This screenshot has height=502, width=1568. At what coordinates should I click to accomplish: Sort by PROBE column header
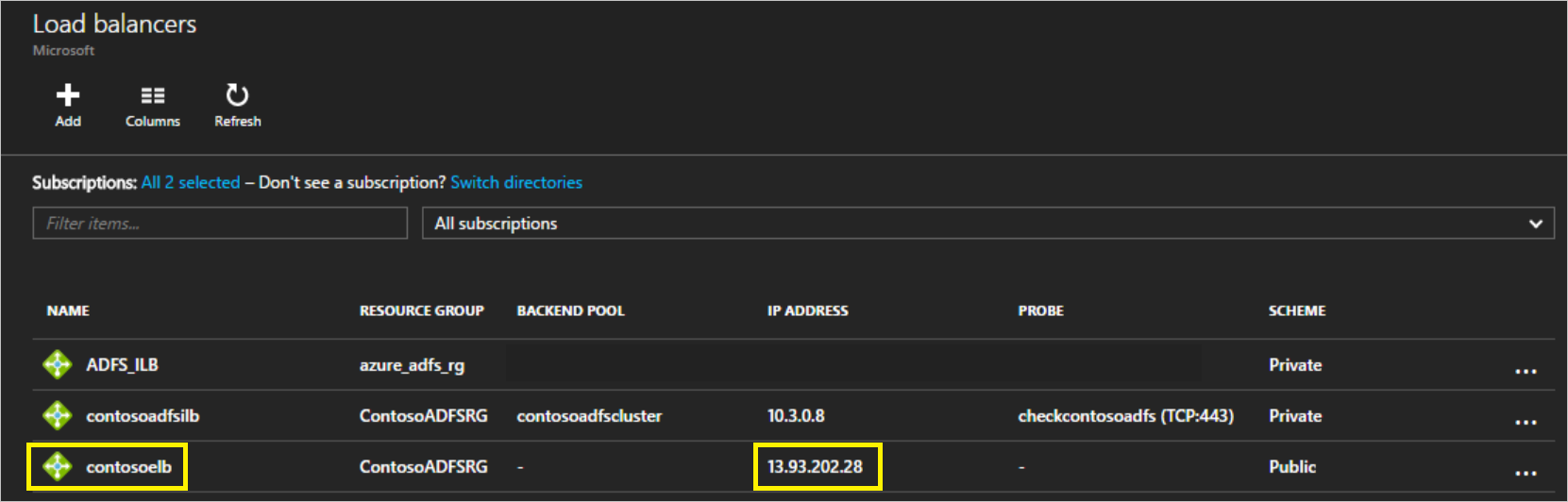tap(1040, 310)
